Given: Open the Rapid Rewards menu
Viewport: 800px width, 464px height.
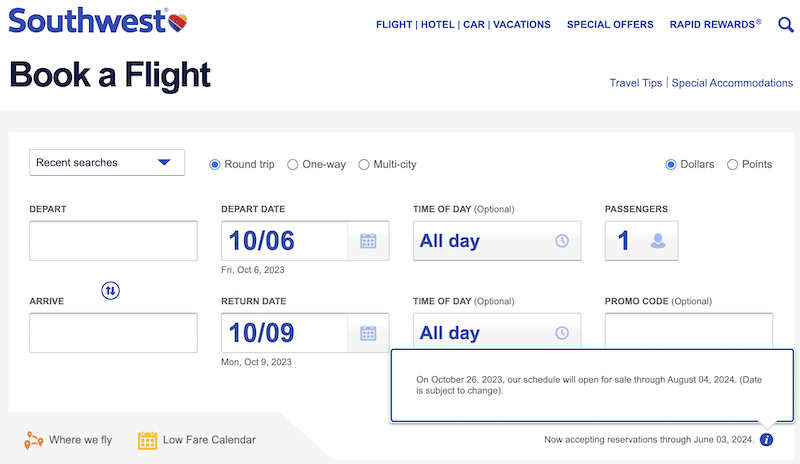Looking at the screenshot, I should click(715, 25).
